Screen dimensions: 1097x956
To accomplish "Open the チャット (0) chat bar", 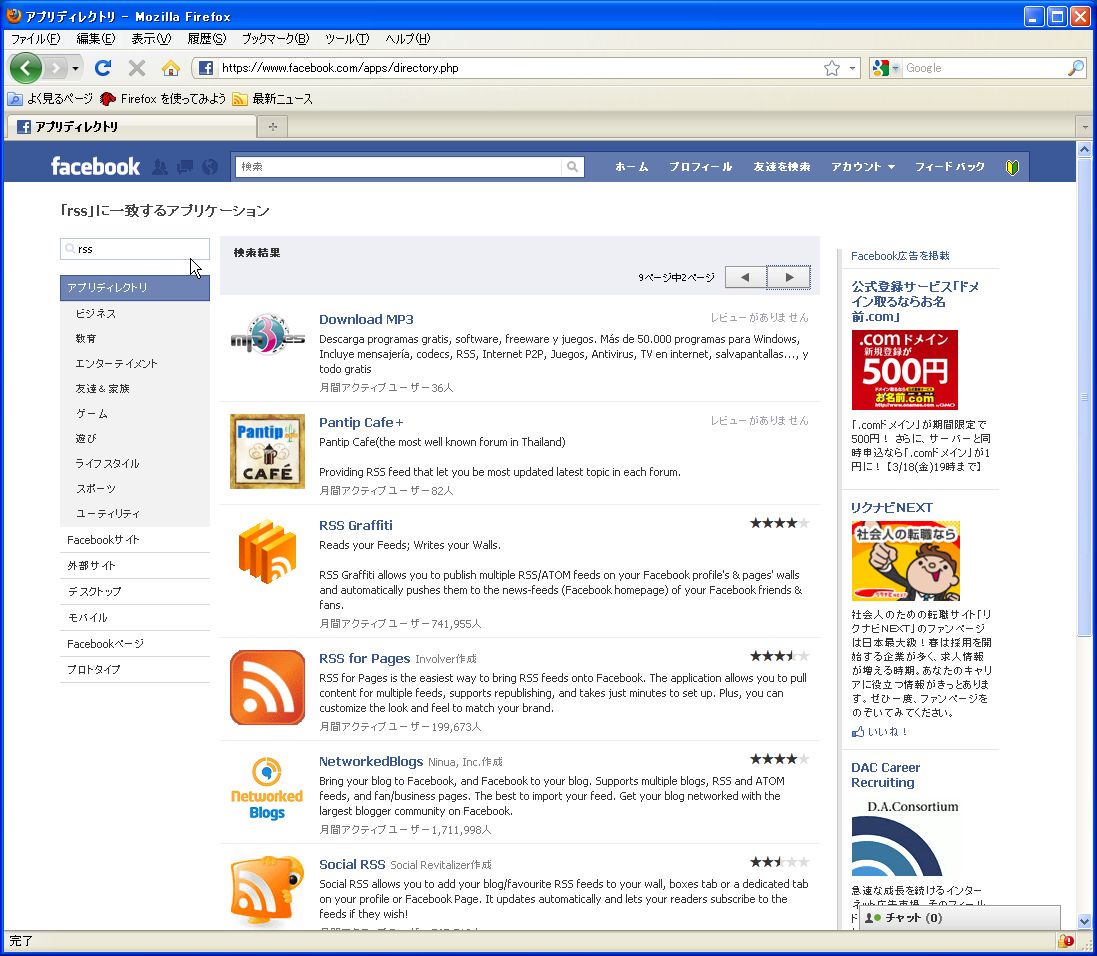I will [x=960, y=918].
